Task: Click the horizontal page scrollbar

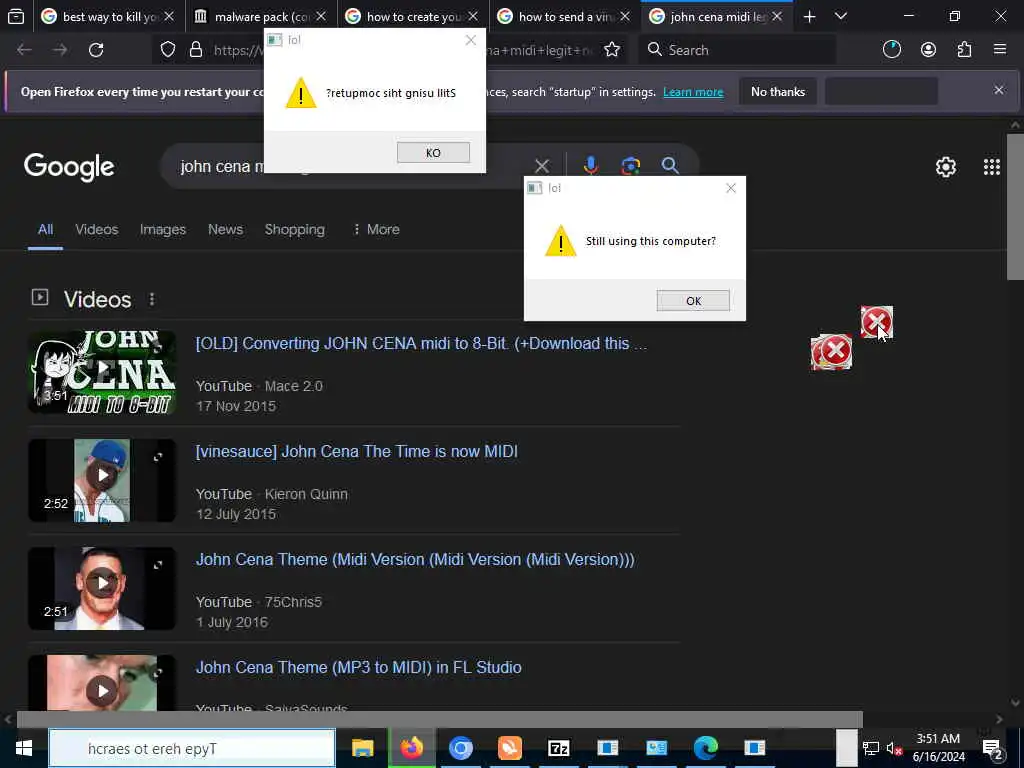Action: (x=440, y=719)
